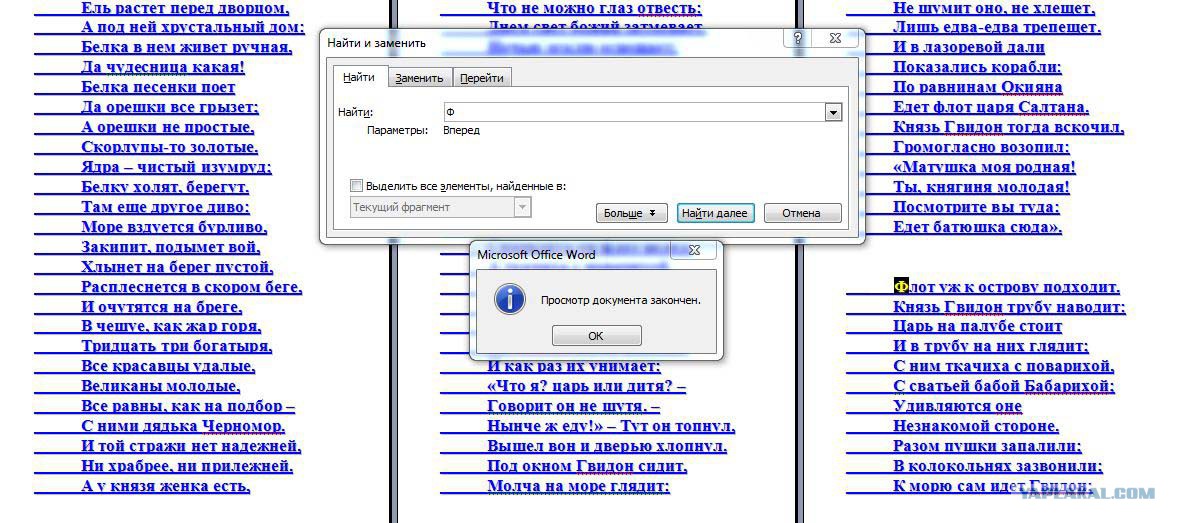Click the Отмена button
This screenshot has height=523, width=1181.
point(801,213)
